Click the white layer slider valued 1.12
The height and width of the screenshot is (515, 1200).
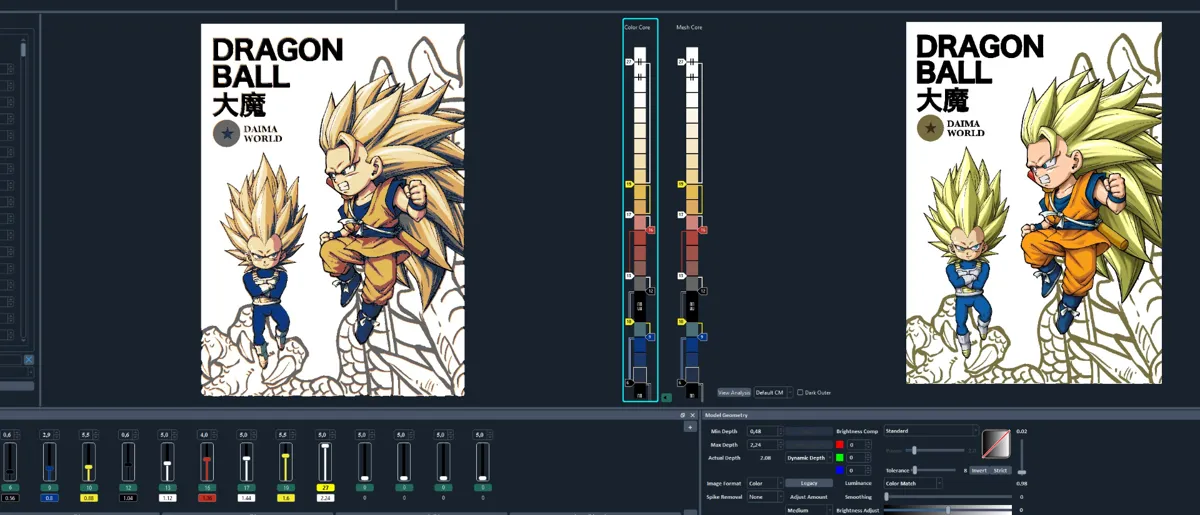(x=167, y=462)
